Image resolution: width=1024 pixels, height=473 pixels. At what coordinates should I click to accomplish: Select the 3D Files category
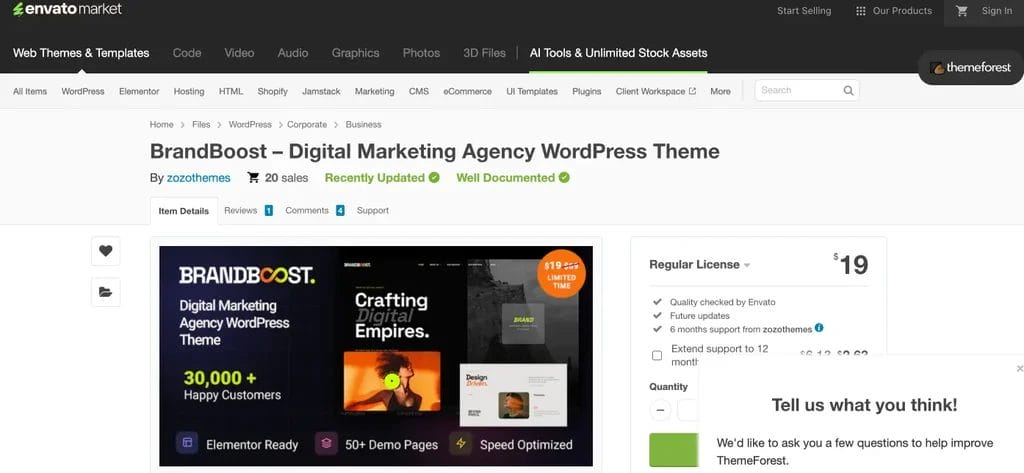click(x=484, y=53)
